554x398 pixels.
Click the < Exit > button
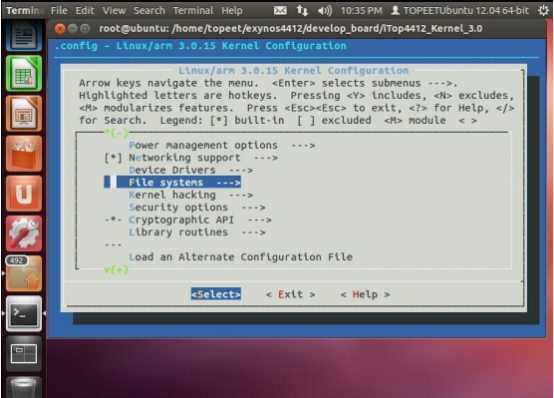290,294
